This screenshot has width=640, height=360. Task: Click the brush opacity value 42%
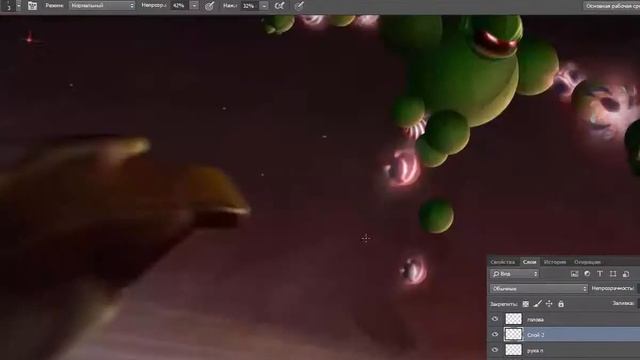[179, 6]
